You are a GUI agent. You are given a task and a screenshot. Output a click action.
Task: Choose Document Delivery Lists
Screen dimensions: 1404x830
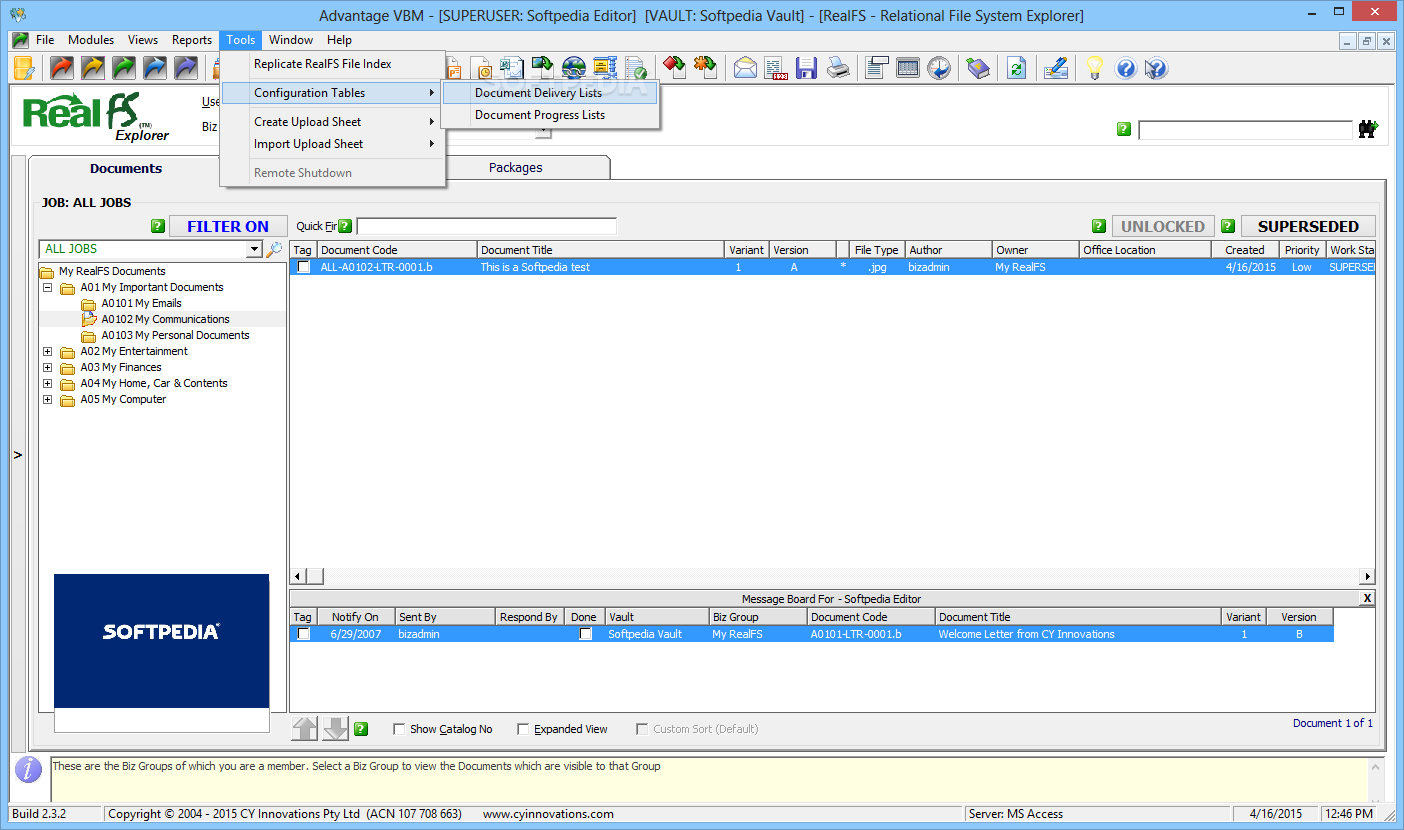click(550, 93)
